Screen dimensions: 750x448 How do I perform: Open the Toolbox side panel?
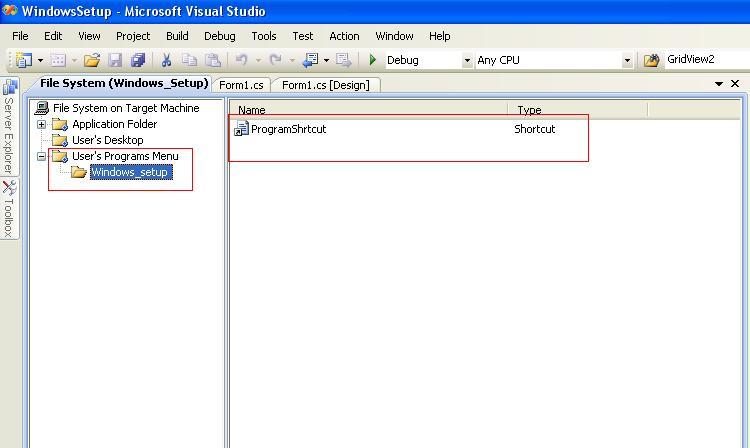pos(9,208)
